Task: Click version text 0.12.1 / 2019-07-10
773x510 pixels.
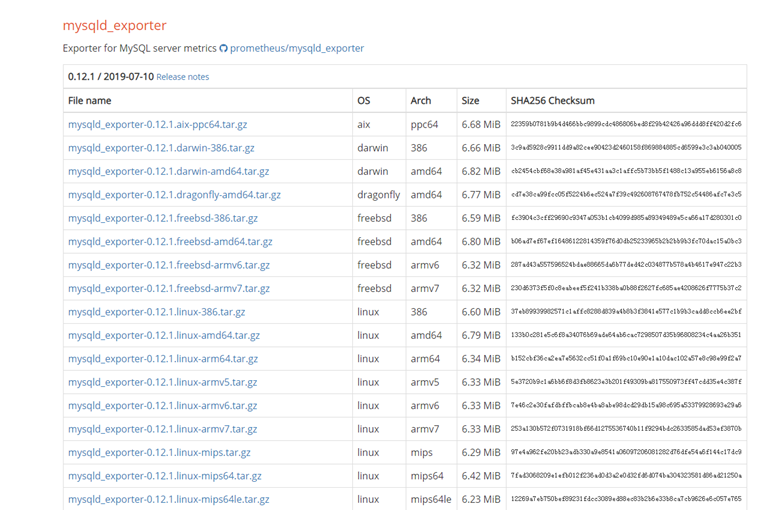Action: (111, 77)
